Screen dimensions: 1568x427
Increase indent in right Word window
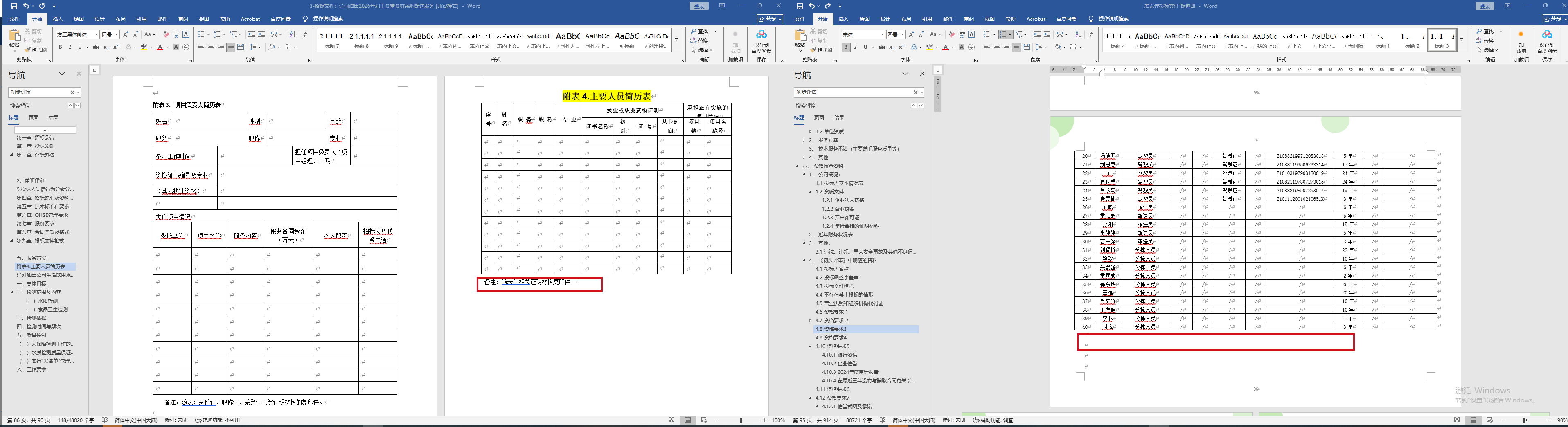[1047, 35]
